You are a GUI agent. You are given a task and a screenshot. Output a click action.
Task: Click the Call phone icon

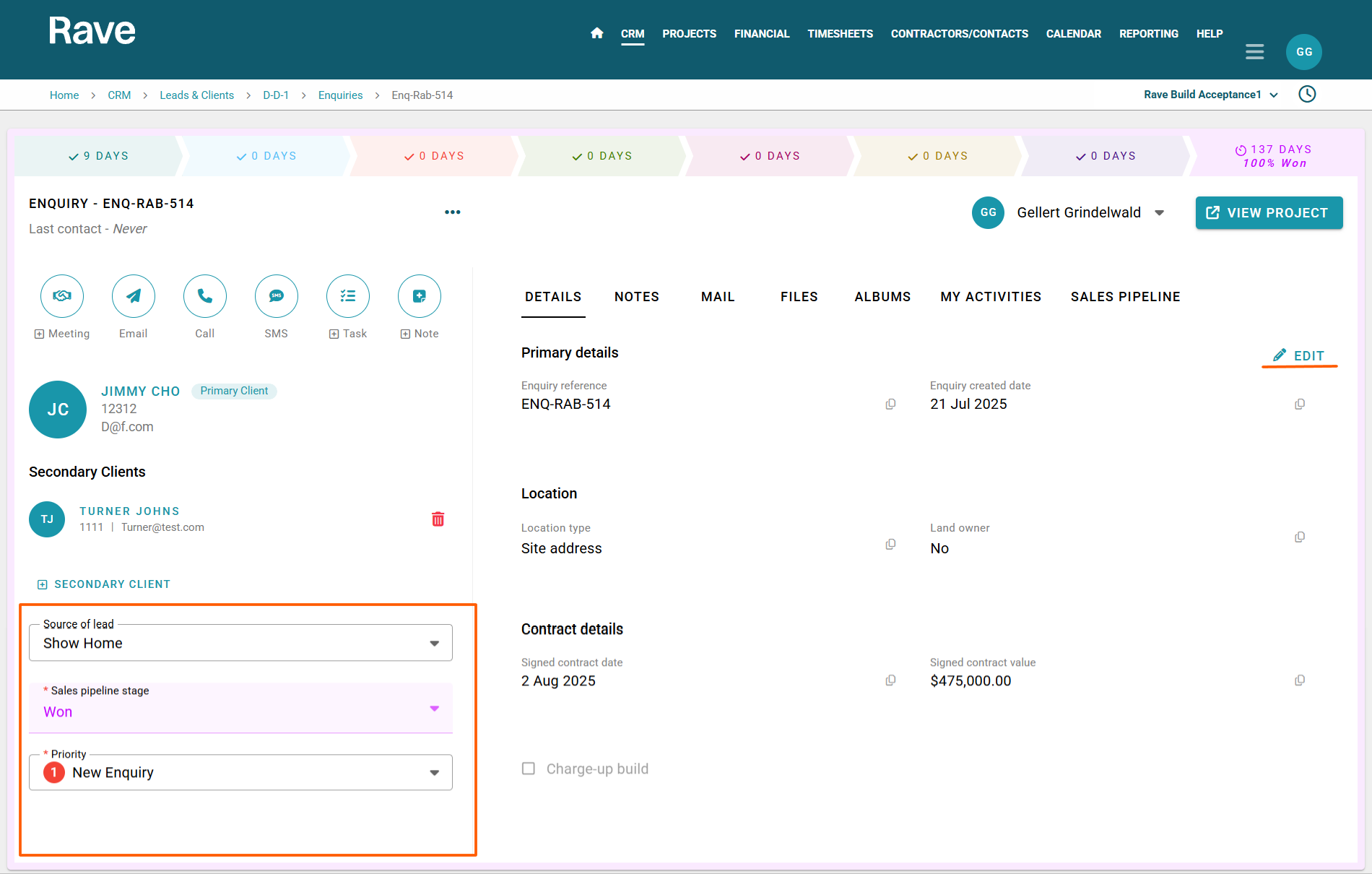[x=205, y=296]
